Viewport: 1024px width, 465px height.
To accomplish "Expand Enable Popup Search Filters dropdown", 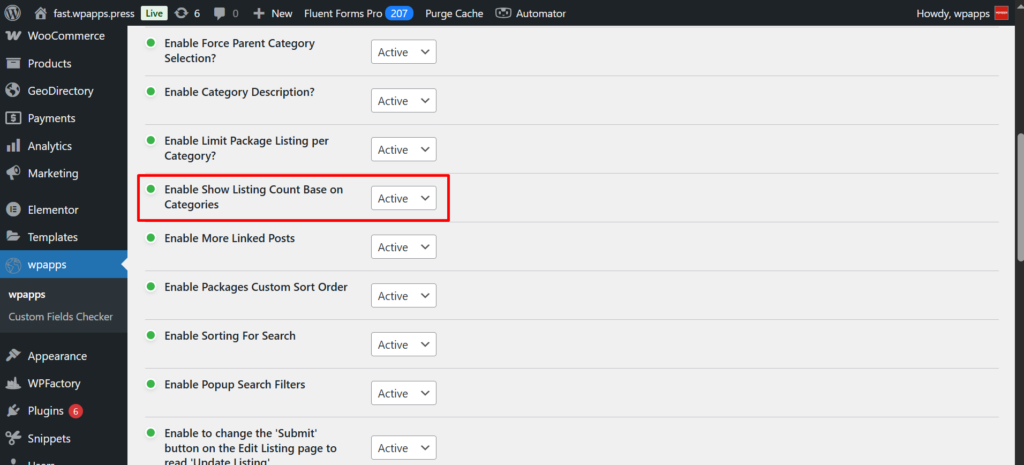I will click(x=403, y=393).
